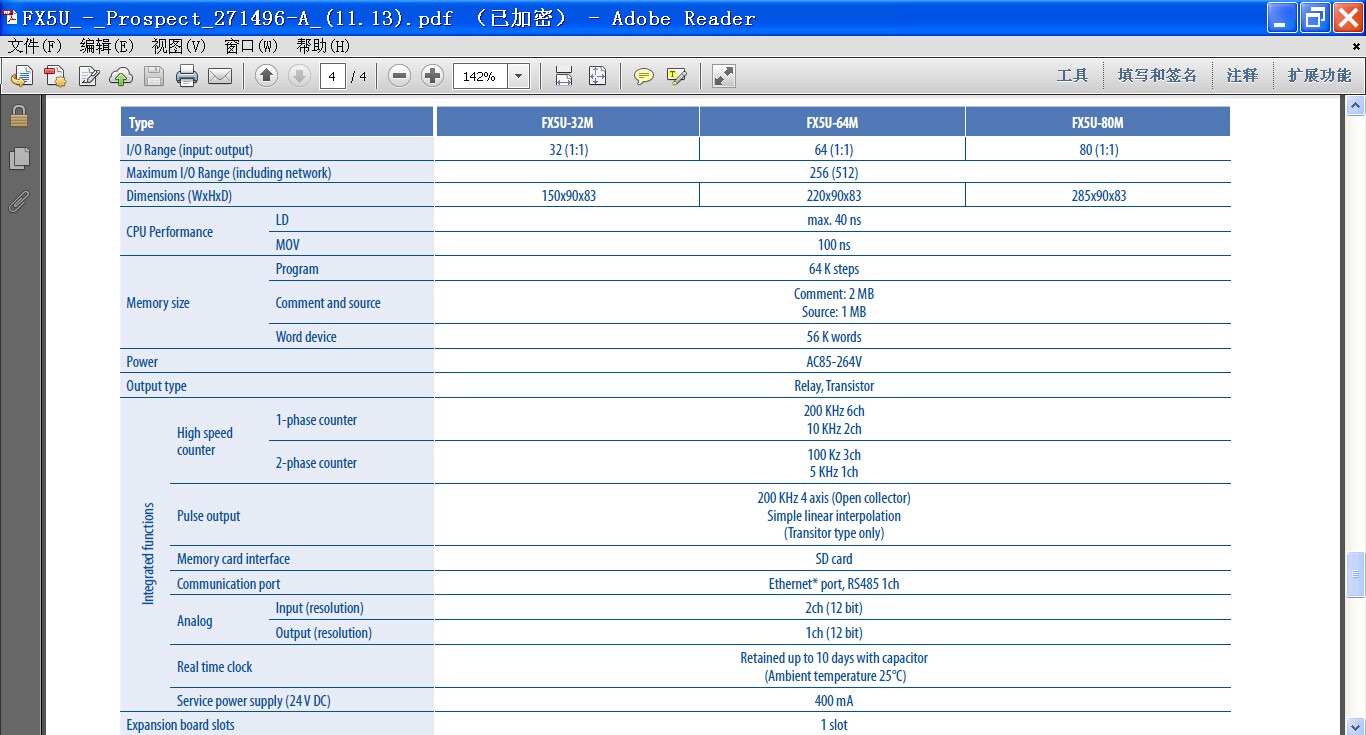1366x735 pixels.
Task: Go to the previous page with the up arrow
Action: click(x=266, y=76)
